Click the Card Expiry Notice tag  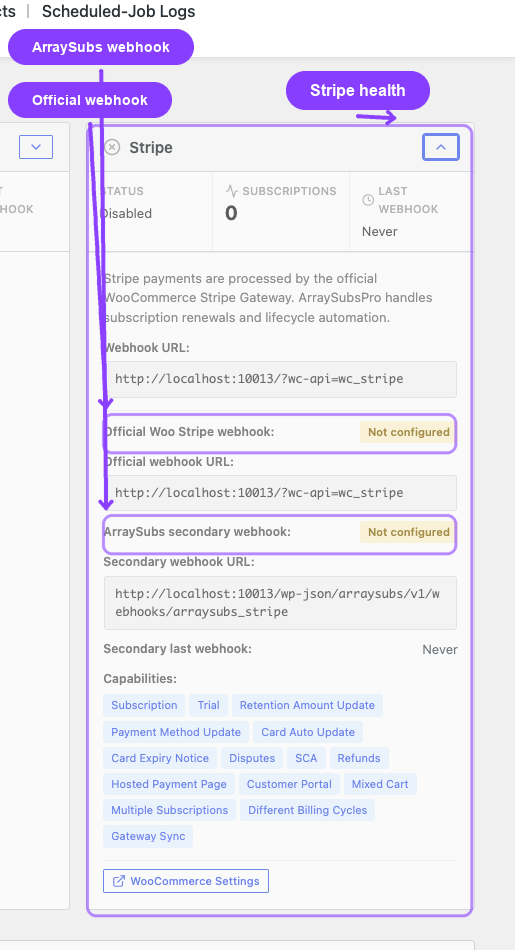[x=160, y=758]
